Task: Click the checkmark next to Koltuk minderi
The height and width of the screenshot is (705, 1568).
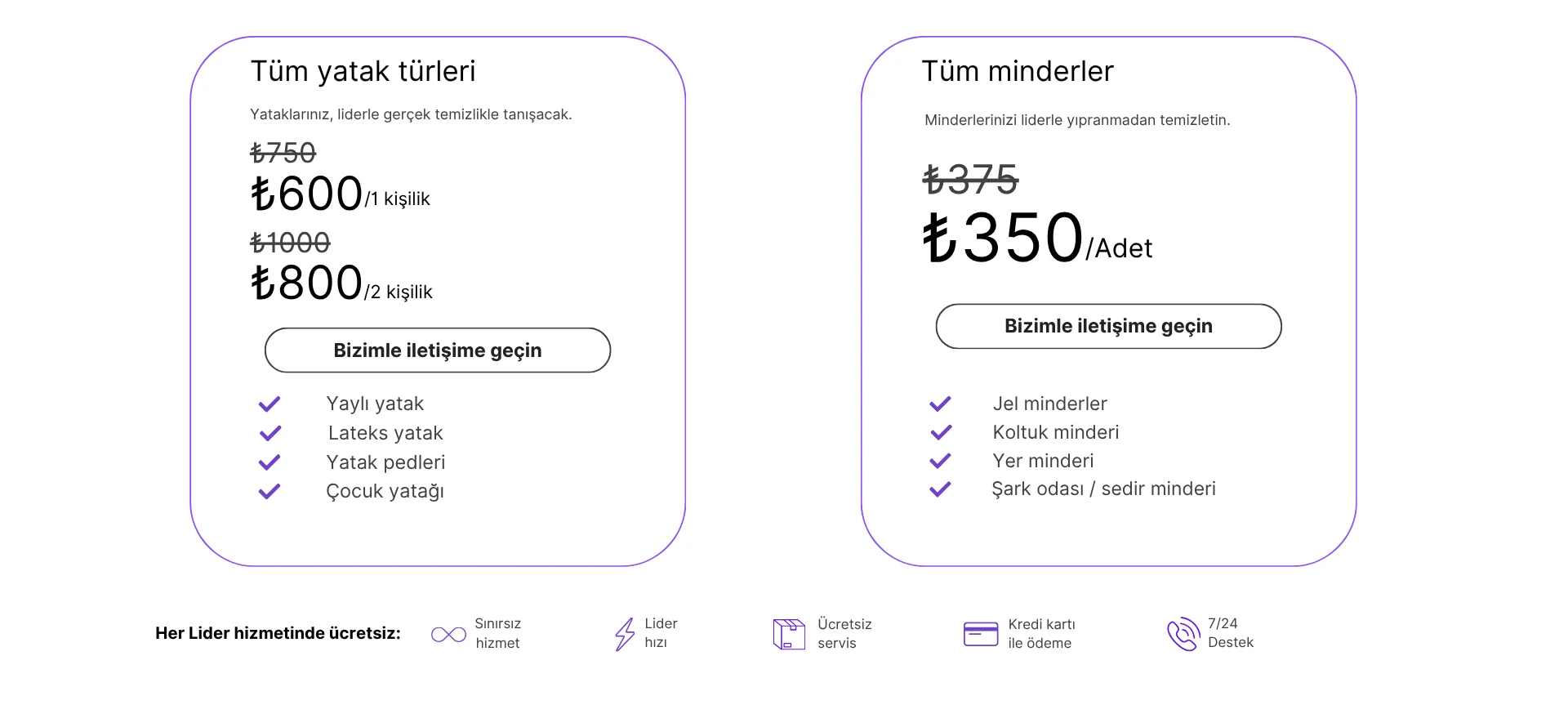Action: pyautogui.click(x=940, y=432)
